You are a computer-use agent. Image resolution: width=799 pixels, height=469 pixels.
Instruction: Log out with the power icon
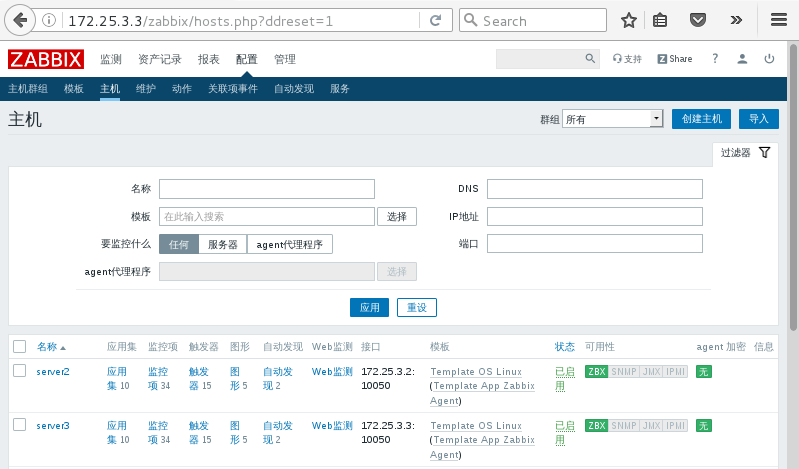pos(769,59)
